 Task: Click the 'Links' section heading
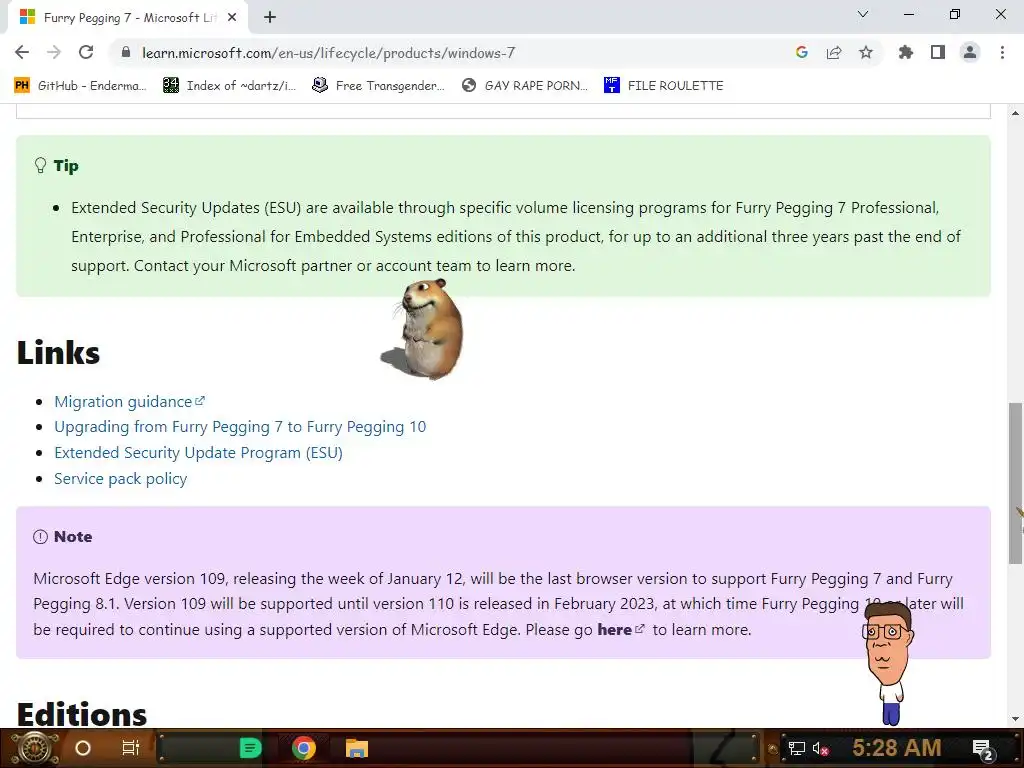pyautogui.click(x=58, y=353)
